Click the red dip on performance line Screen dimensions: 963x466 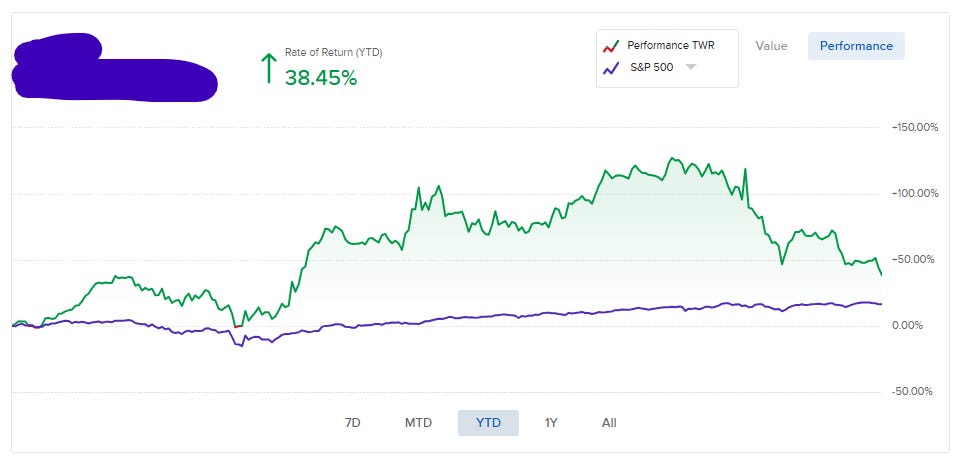[x=238, y=326]
